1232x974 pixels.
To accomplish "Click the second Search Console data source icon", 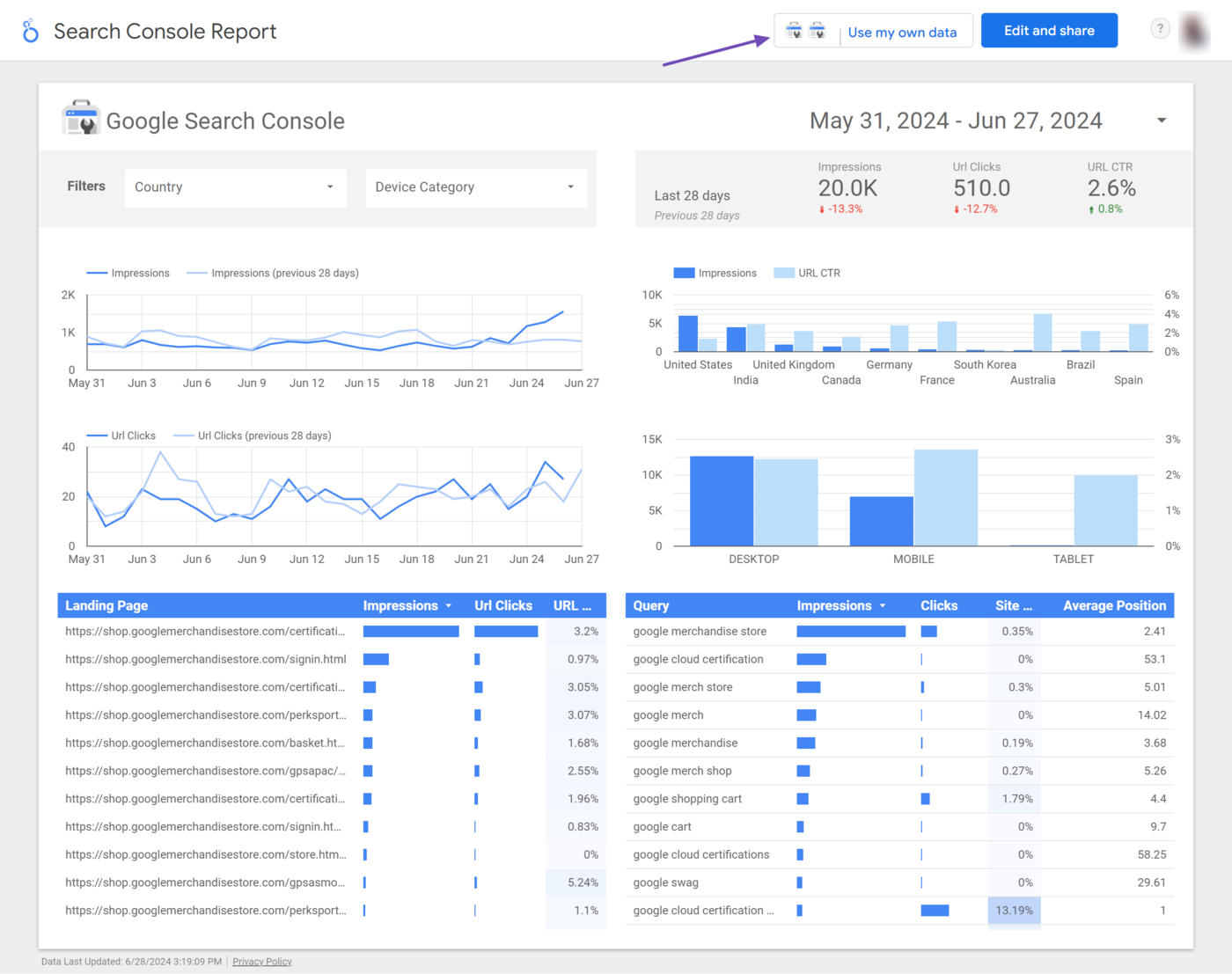I will (x=818, y=31).
